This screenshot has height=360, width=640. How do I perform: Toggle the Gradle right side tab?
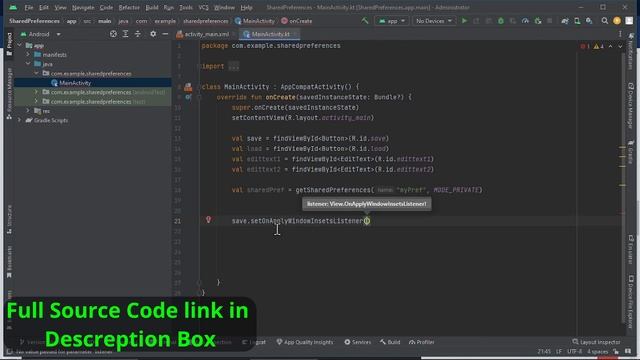[x=631, y=152]
